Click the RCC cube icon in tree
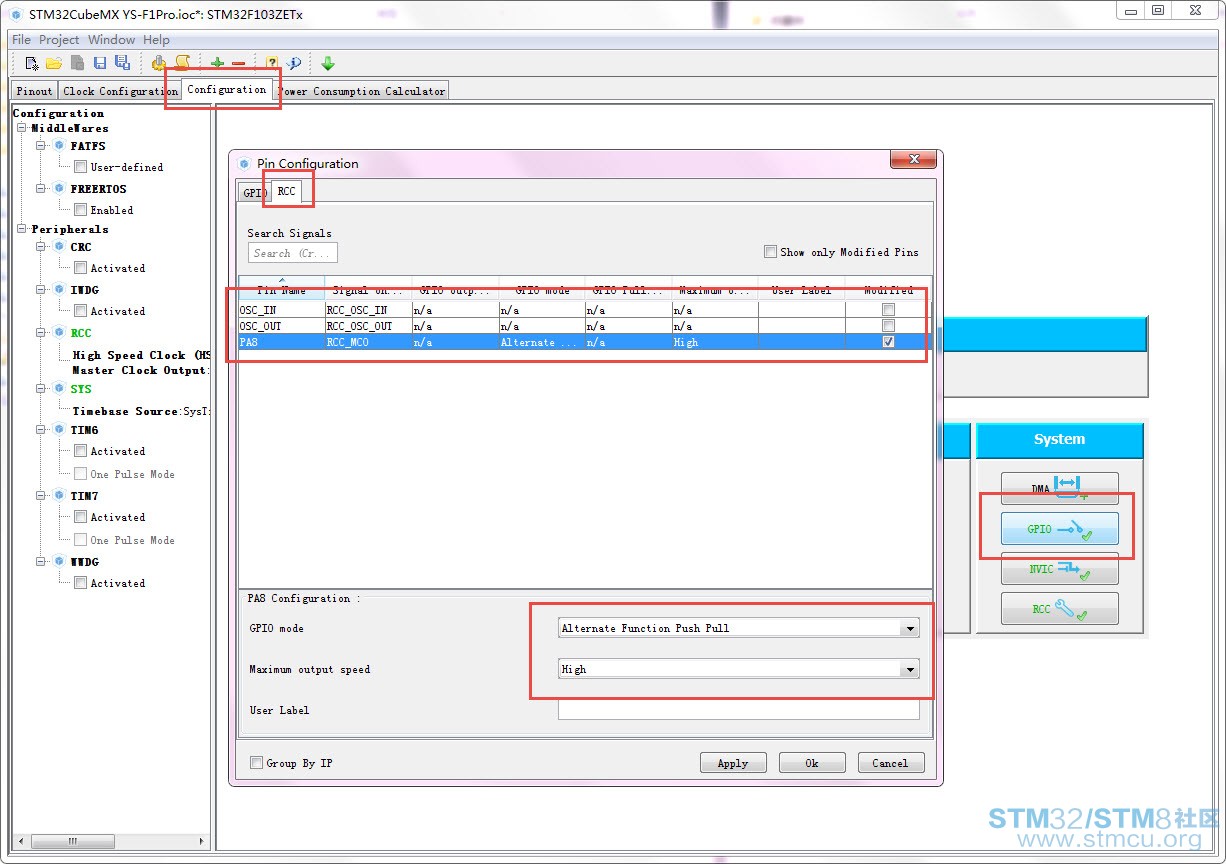 click(x=59, y=332)
